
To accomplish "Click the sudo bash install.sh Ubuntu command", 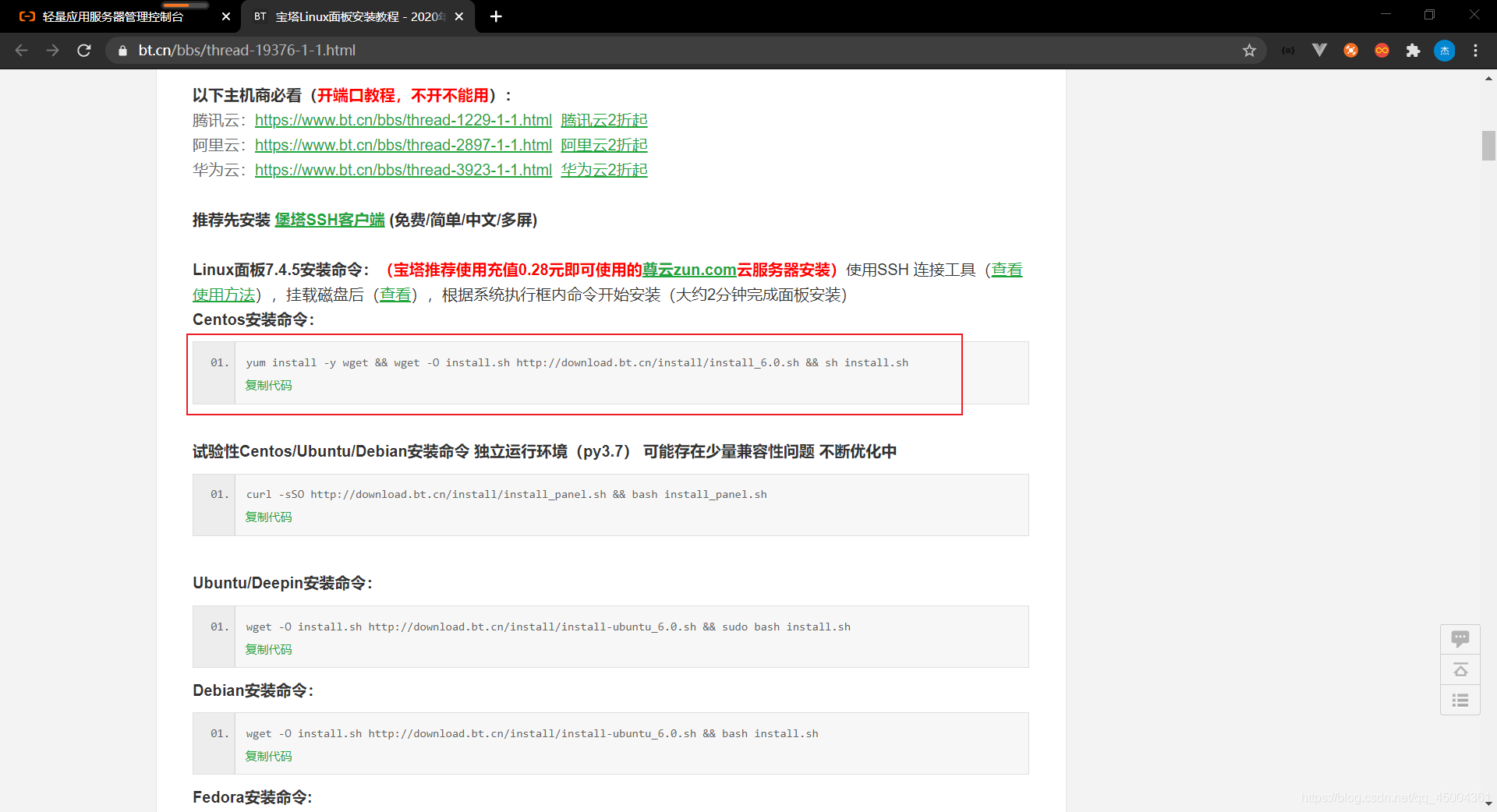I will (x=548, y=627).
